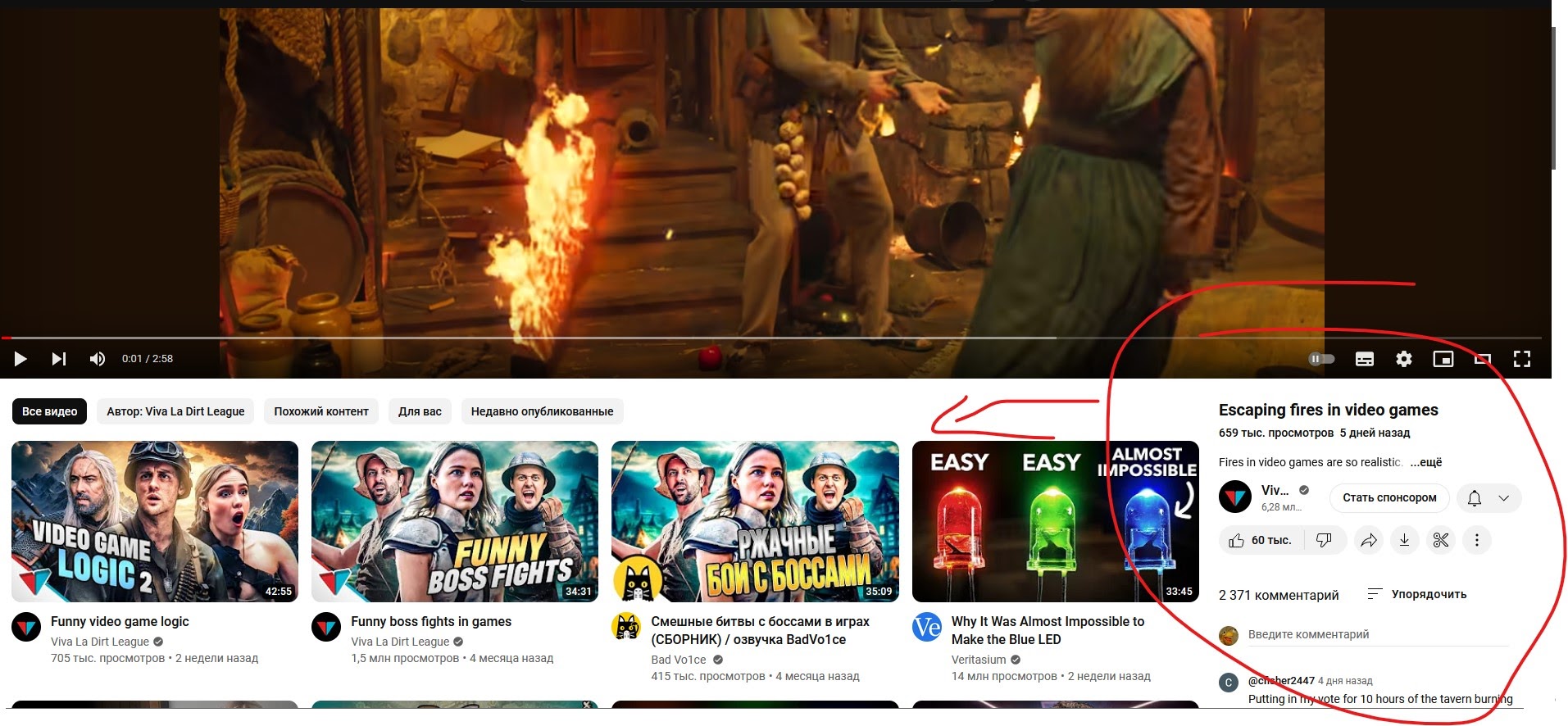This screenshot has width=1568, height=726.
Task: Switch to theater mode
Action: 1483,359
